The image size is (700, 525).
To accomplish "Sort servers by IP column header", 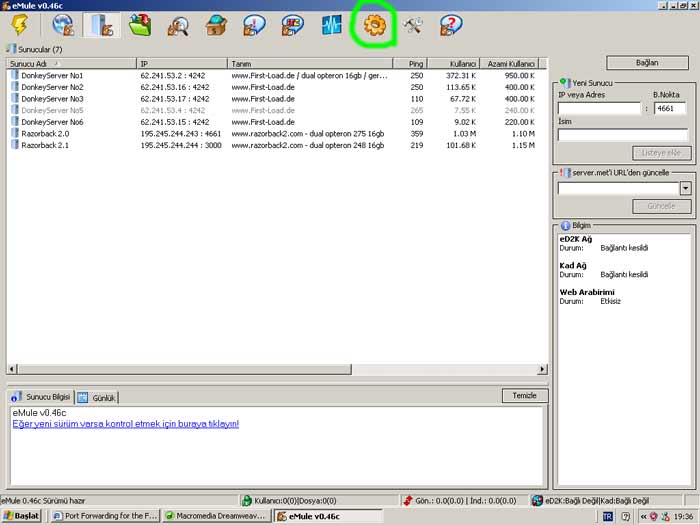I will (x=182, y=64).
